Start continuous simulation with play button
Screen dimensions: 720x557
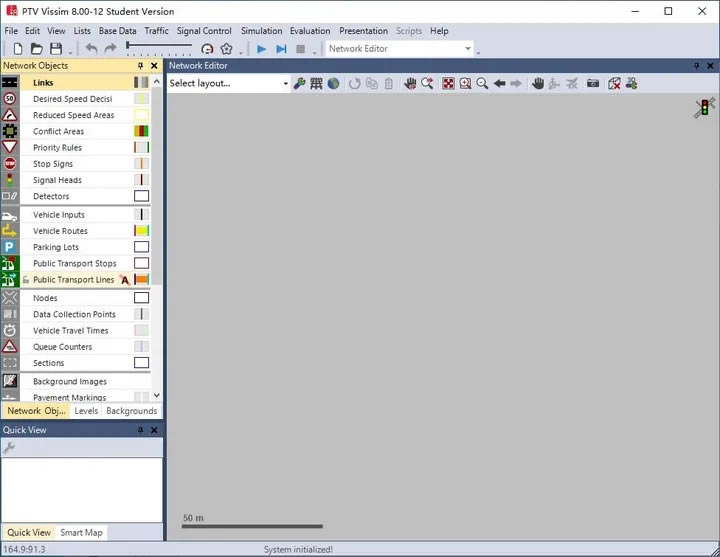click(x=261, y=49)
